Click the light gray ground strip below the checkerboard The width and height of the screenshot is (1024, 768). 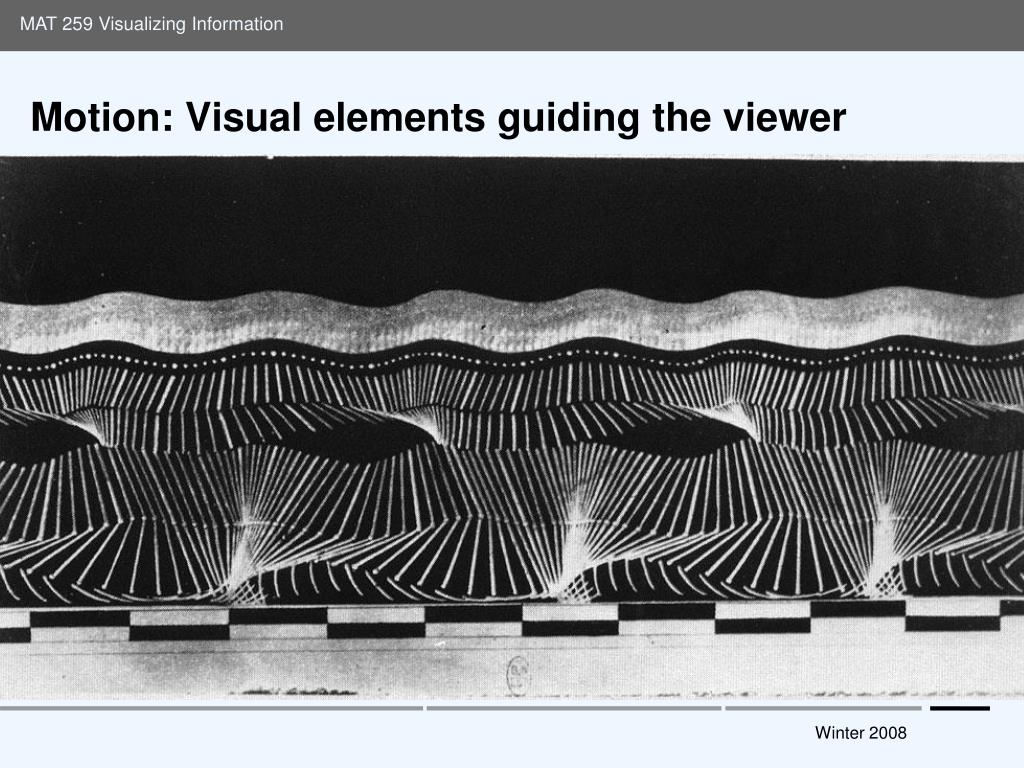coord(512,669)
